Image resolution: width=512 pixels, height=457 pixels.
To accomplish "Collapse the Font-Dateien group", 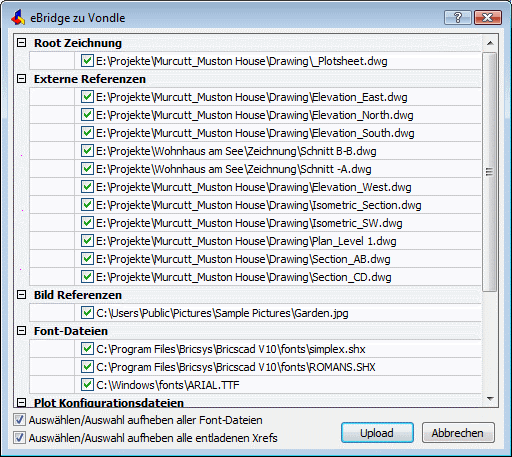I will (22, 331).
